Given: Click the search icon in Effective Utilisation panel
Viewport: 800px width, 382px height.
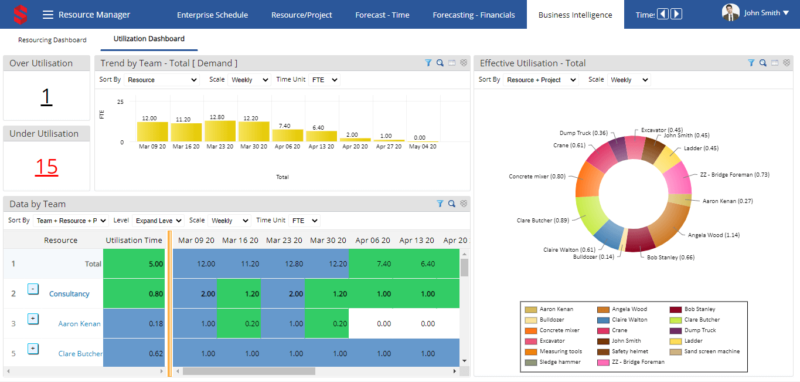Looking at the screenshot, I should click(x=763, y=63).
